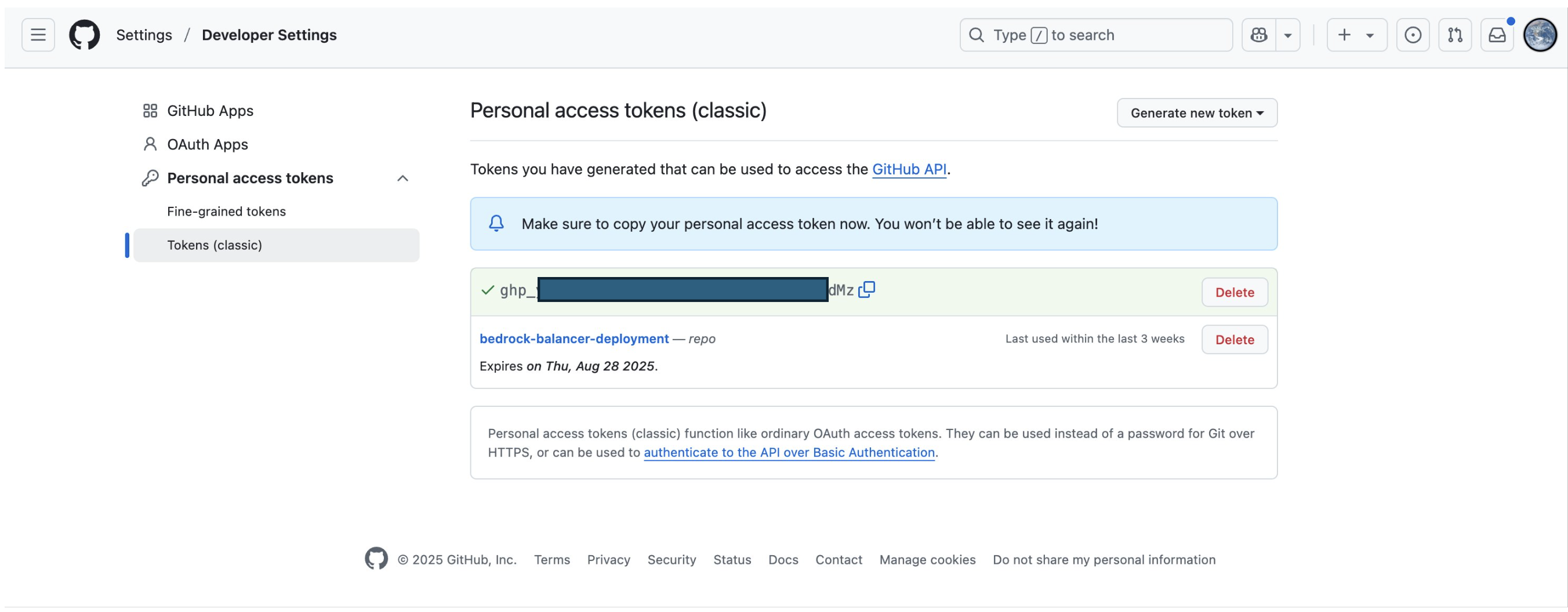Open the Contact footer link
Image resolution: width=1568 pixels, height=612 pixels.
click(x=839, y=559)
